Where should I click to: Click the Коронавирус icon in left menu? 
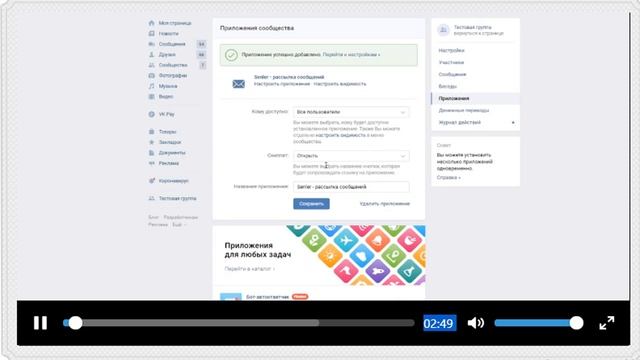coord(151,180)
